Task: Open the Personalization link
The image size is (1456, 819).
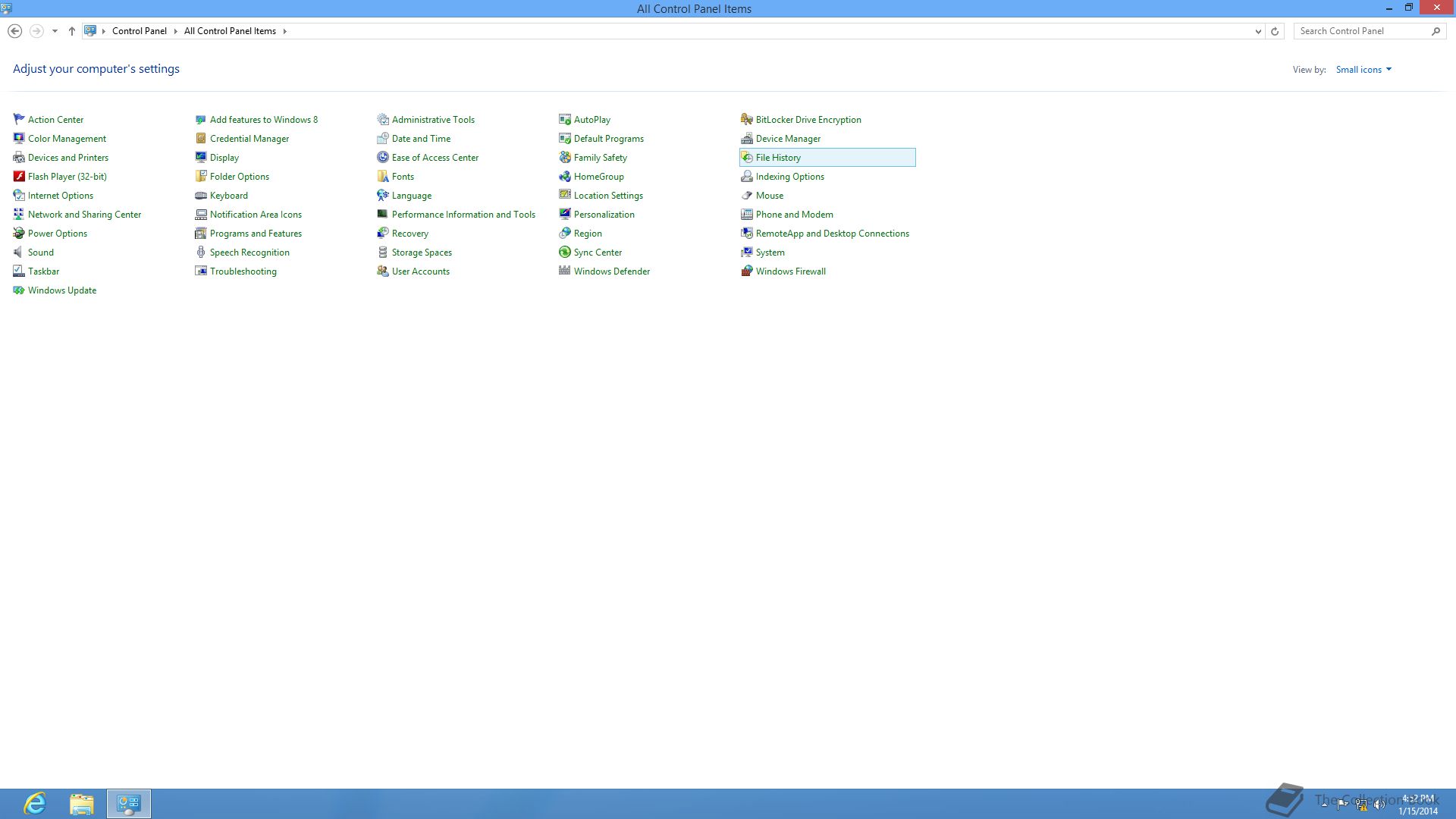Action: [x=604, y=215]
